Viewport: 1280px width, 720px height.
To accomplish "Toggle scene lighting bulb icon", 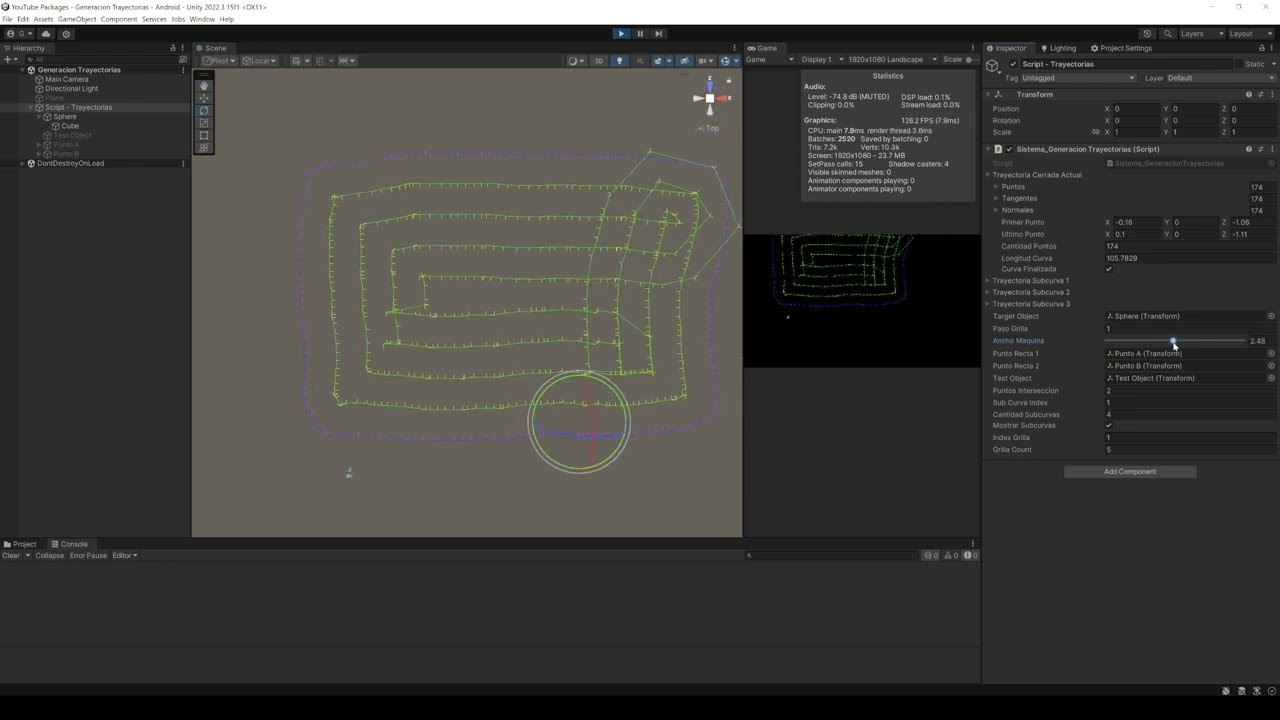I will pyautogui.click(x=619, y=60).
